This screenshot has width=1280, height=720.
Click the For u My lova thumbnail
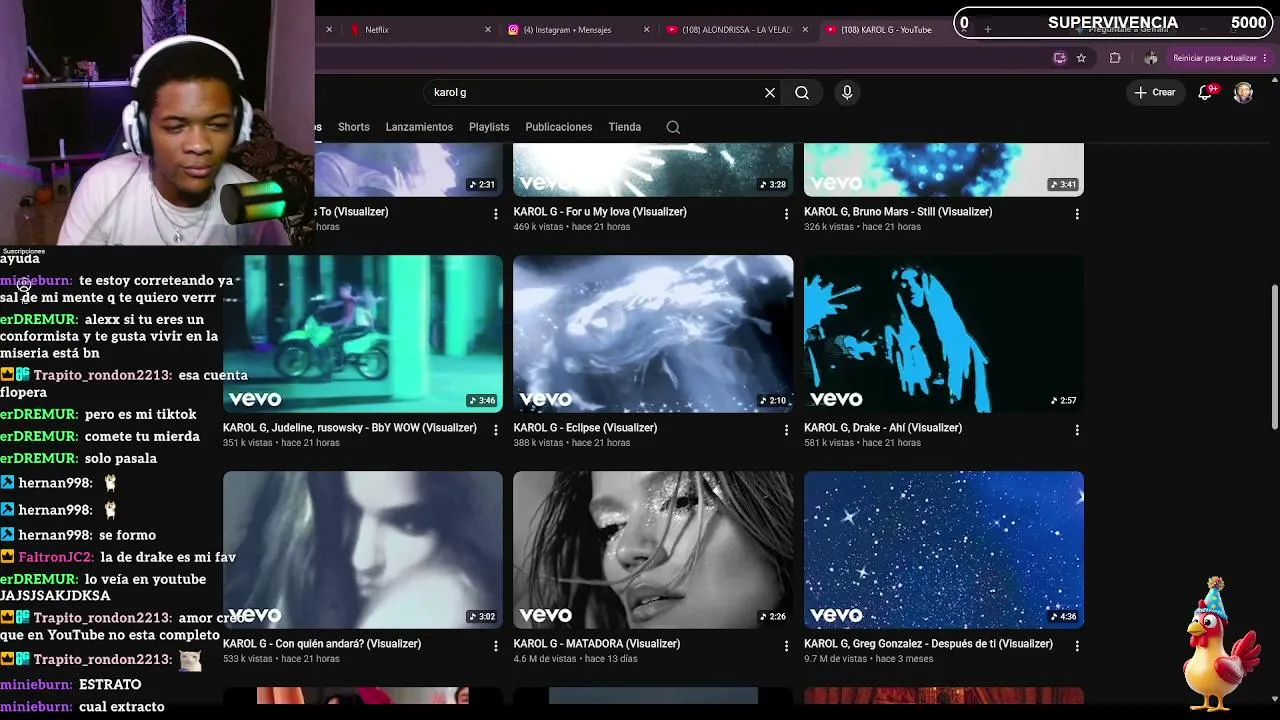(653, 169)
